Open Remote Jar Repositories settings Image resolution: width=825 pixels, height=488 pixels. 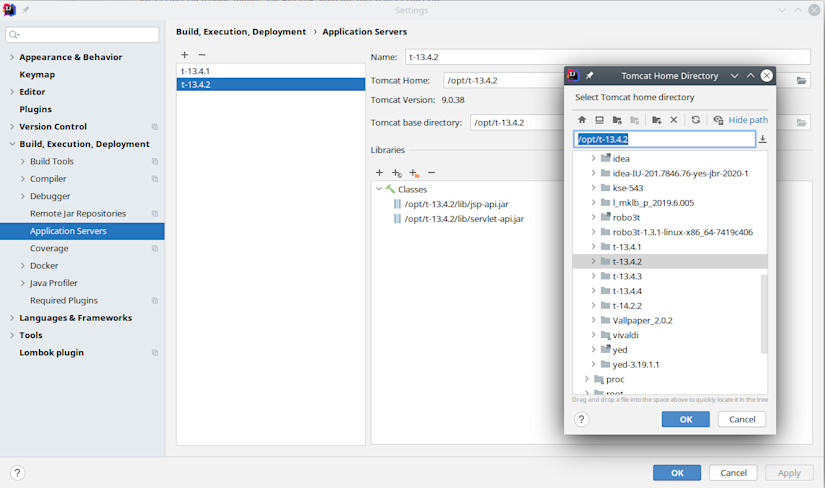point(78,213)
